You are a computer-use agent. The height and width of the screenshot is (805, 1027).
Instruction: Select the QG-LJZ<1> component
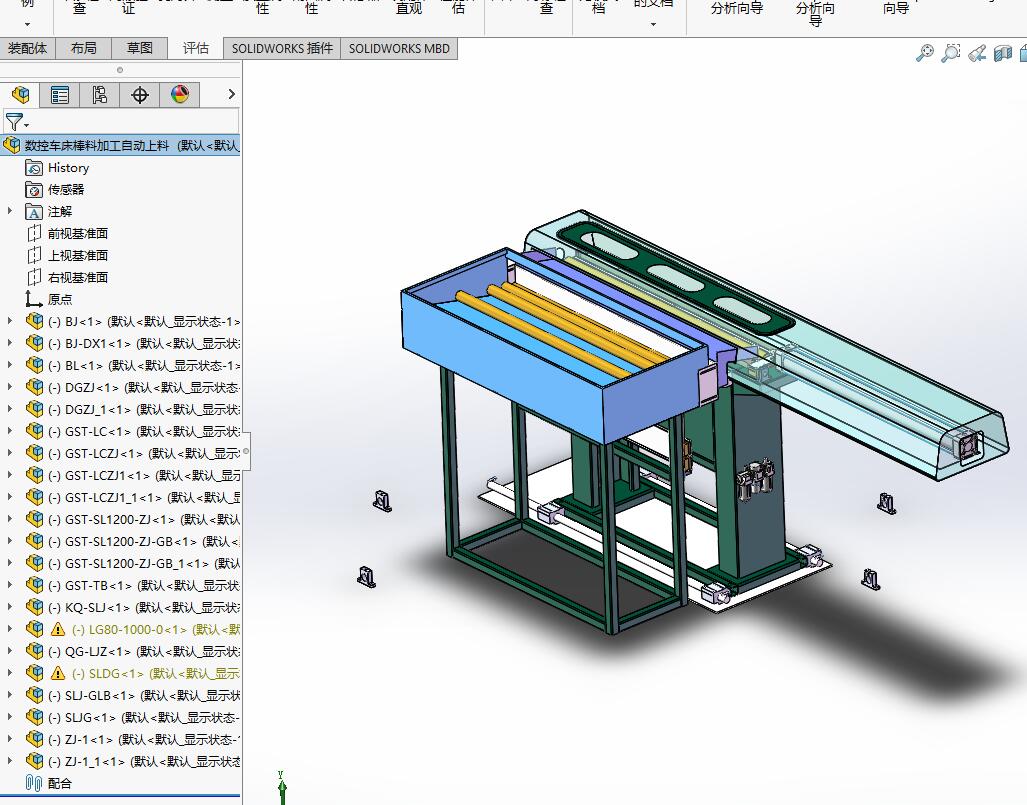[x=133, y=651]
